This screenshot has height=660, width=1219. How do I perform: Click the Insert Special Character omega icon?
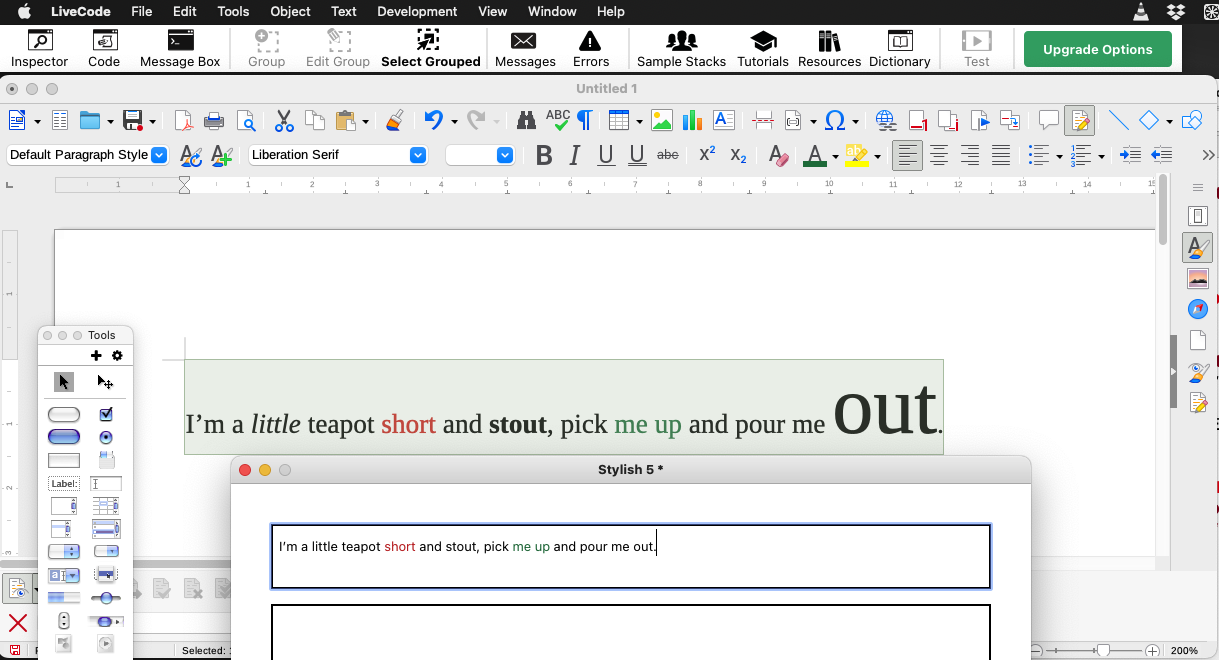pyautogui.click(x=835, y=121)
